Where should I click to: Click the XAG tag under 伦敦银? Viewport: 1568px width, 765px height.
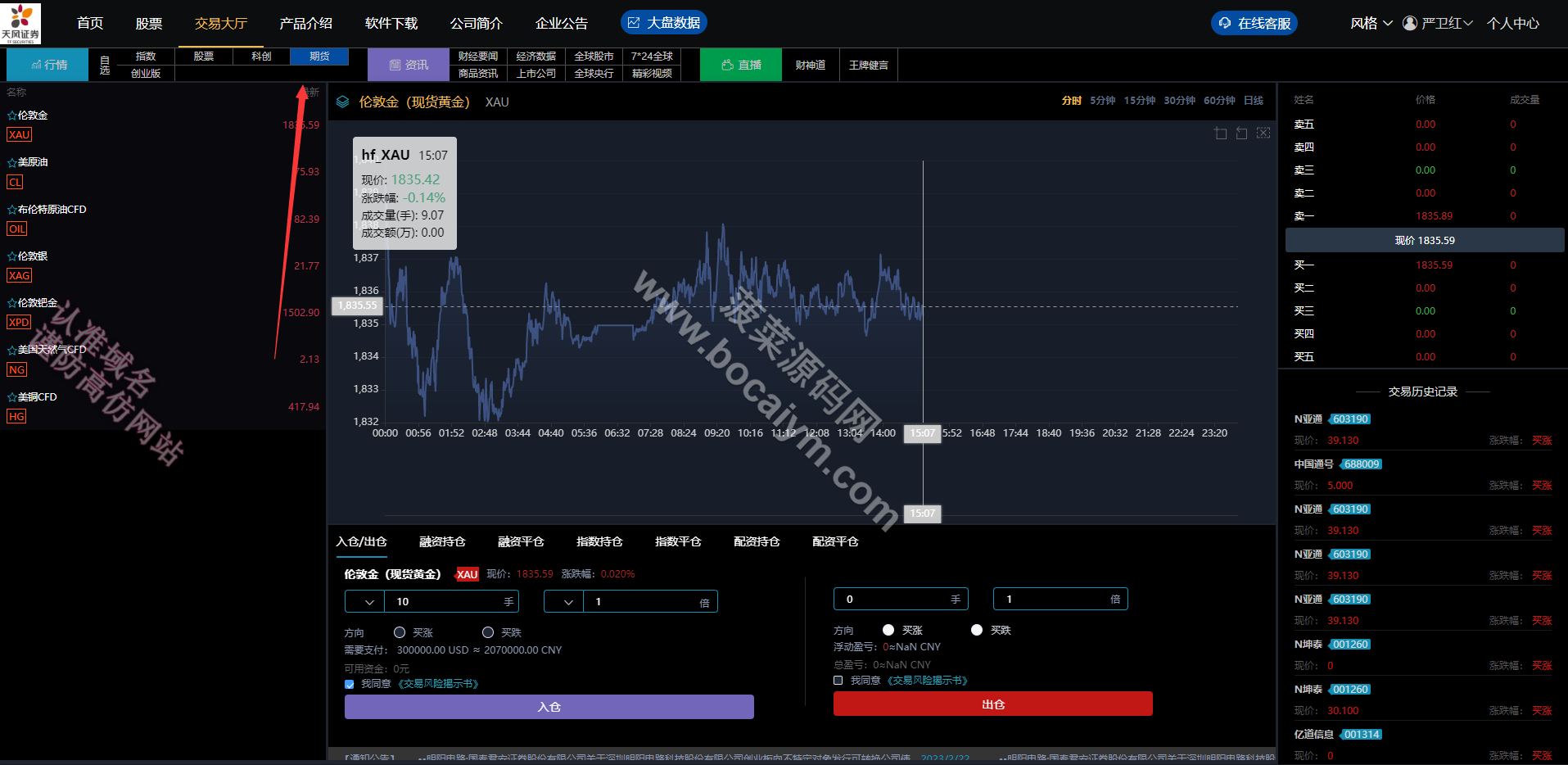click(20, 276)
